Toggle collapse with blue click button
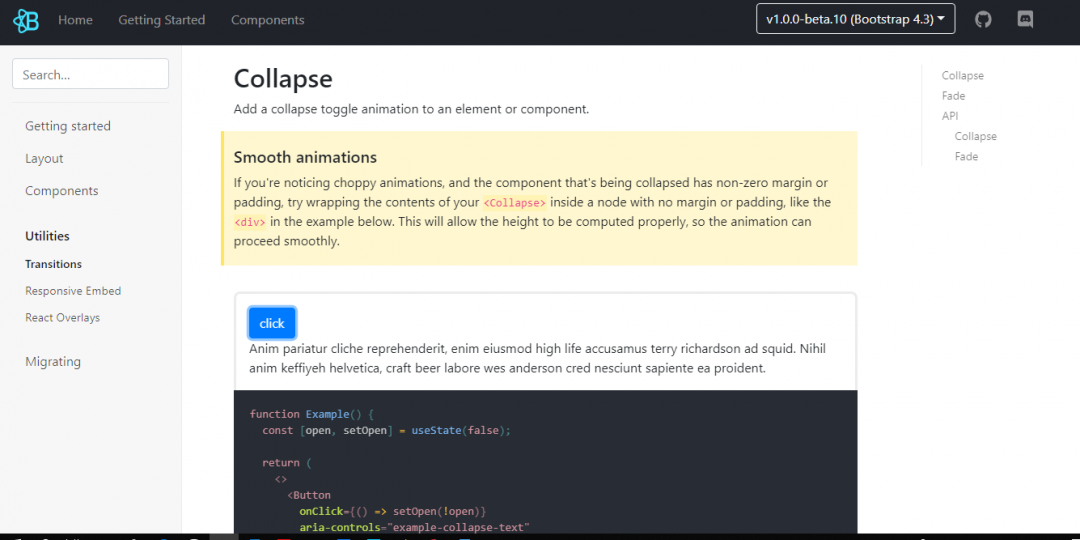This screenshot has height=540, width=1080. point(272,323)
